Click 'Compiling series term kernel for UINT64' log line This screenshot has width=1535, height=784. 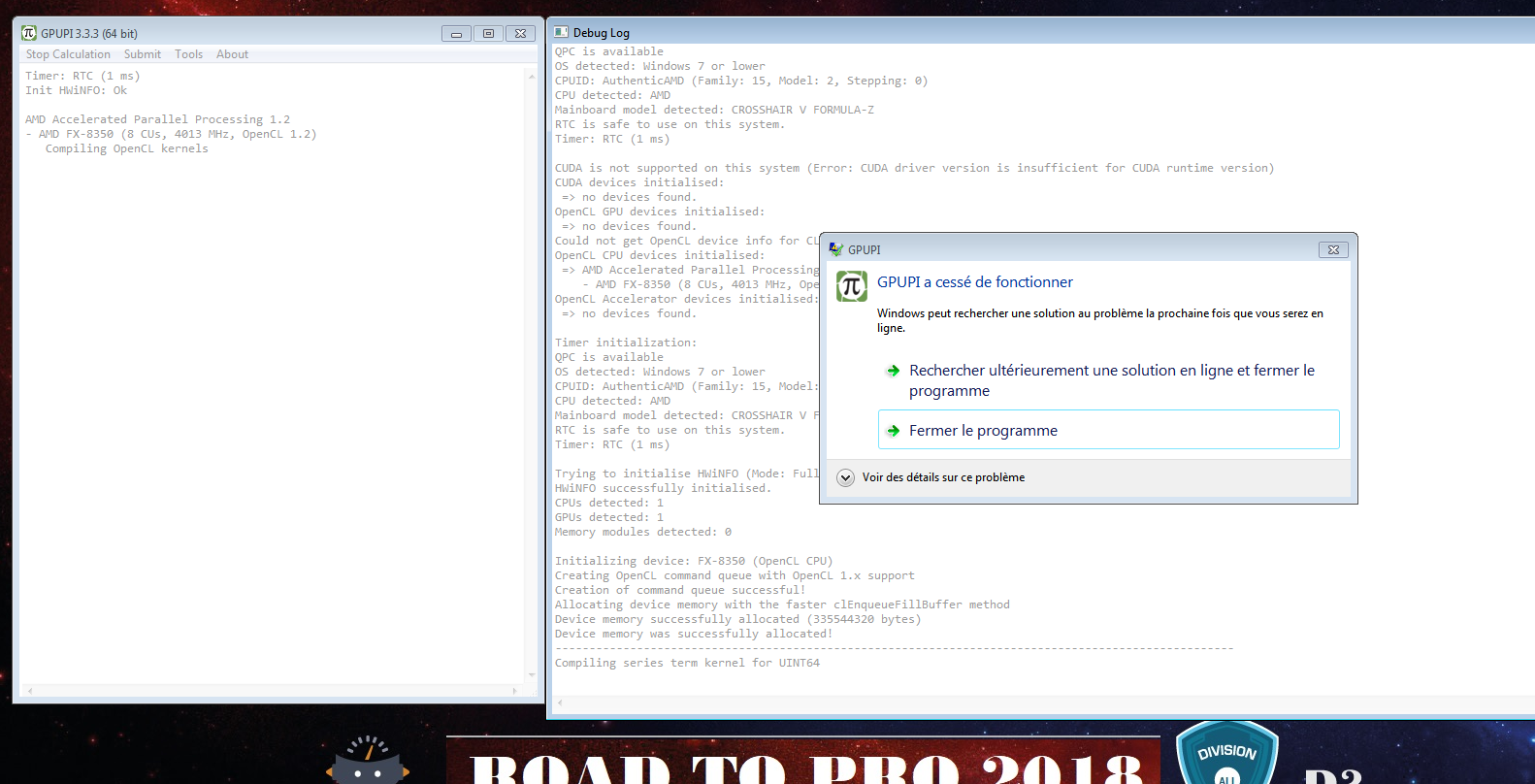point(687,663)
